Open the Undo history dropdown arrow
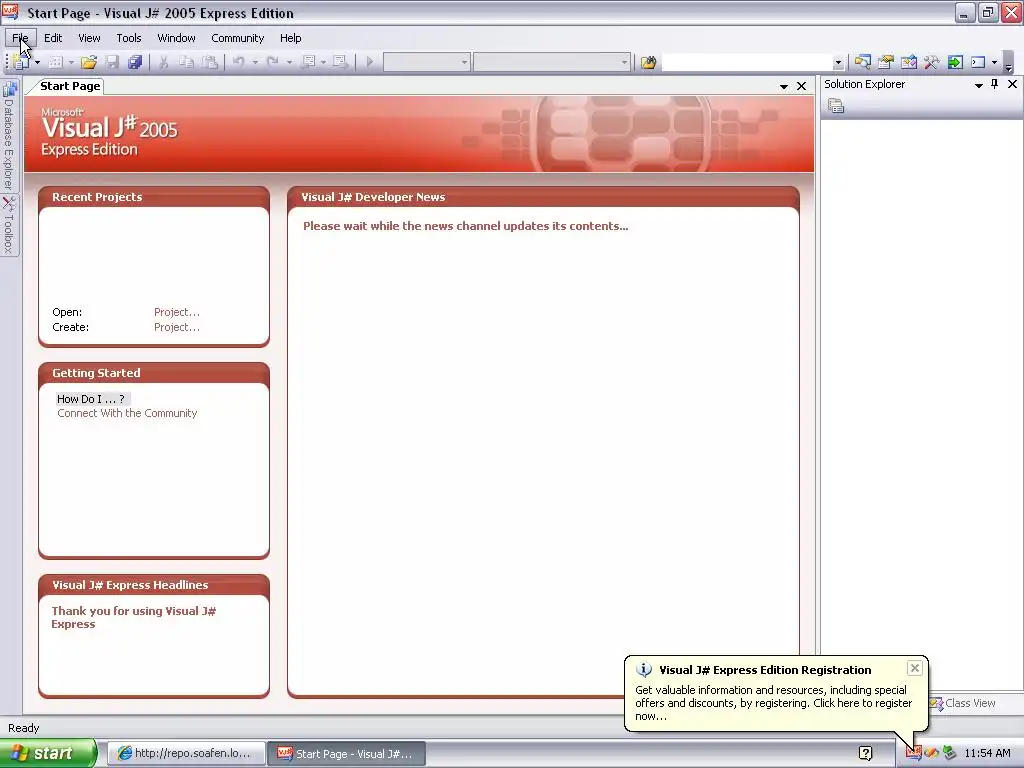Screen dimensions: 1024x768 (255, 62)
